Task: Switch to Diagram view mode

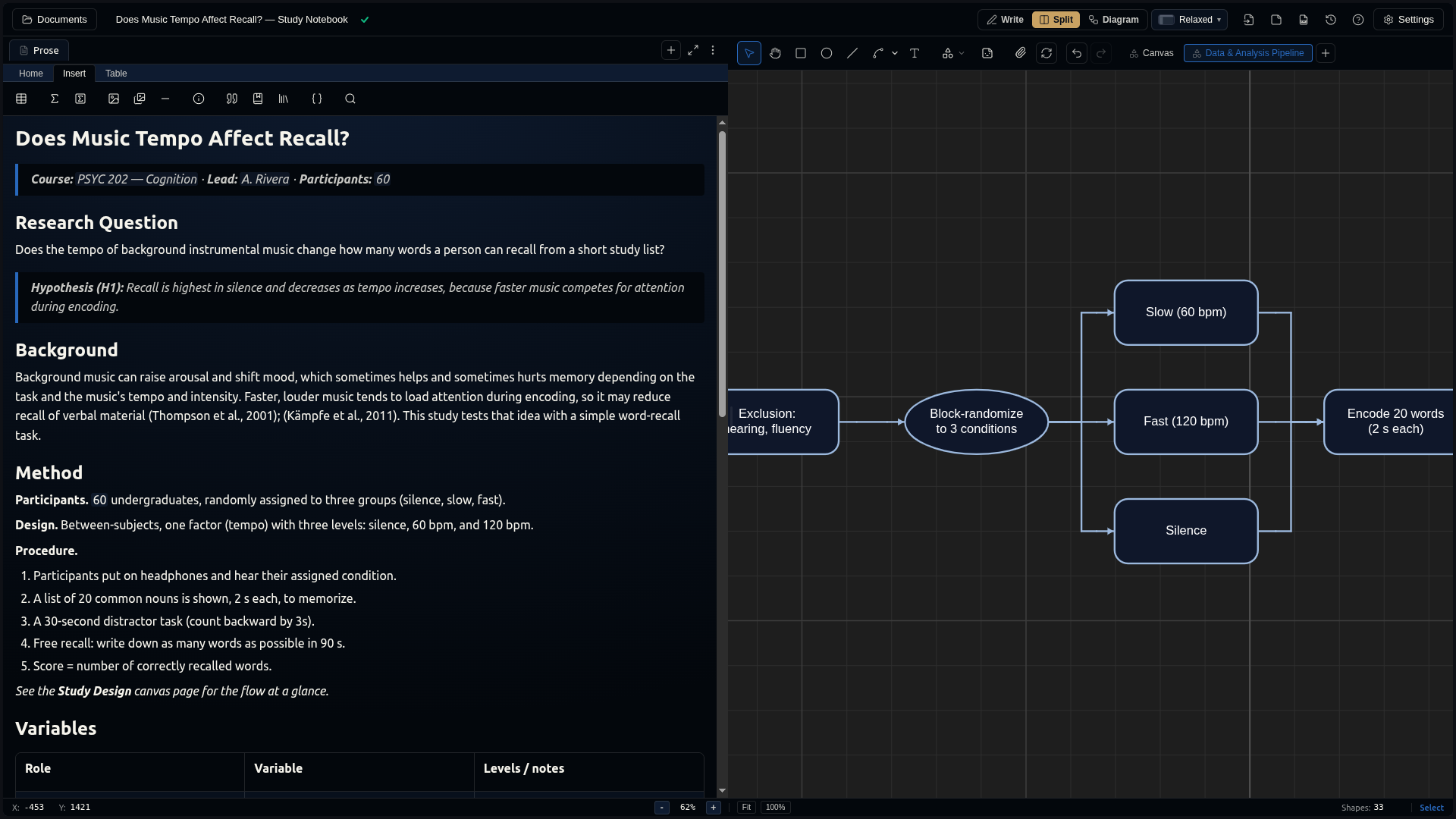Action: [1113, 20]
